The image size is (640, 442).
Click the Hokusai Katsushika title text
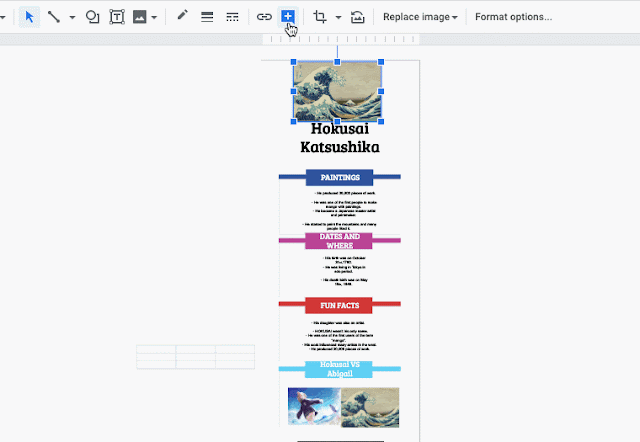[340, 138]
